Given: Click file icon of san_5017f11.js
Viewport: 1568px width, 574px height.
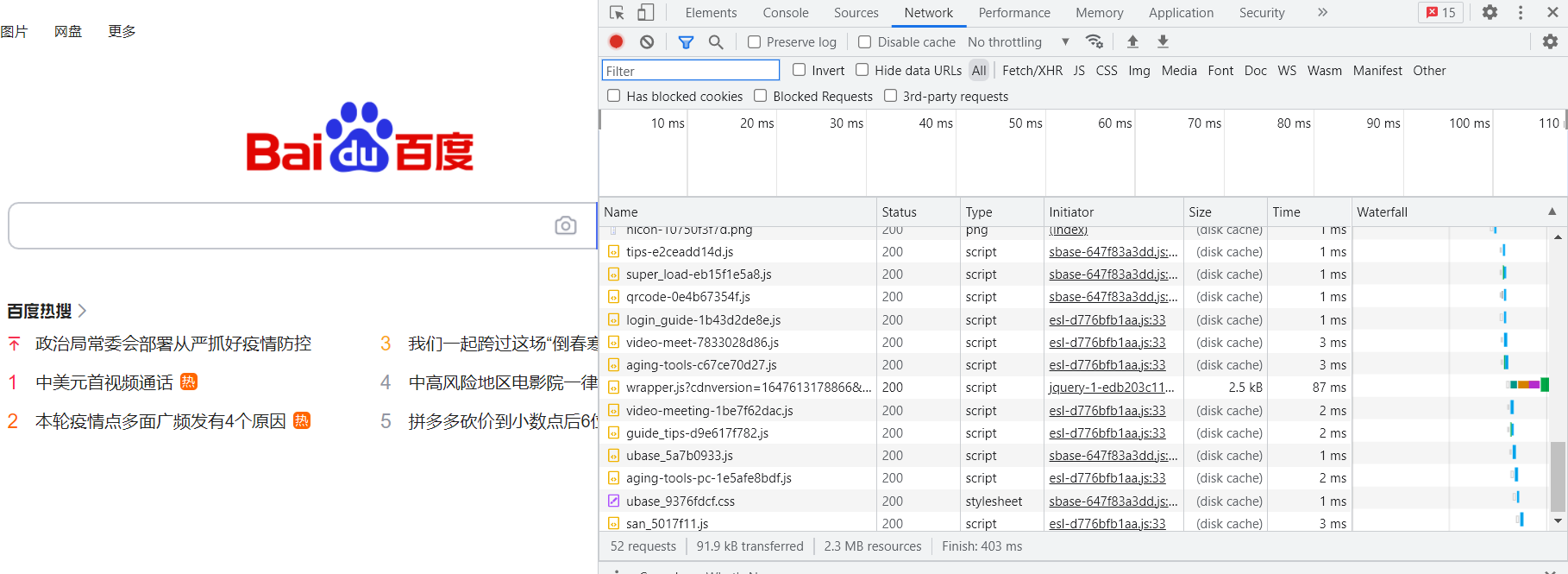Looking at the screenshot, I should (x=613, y=523).
